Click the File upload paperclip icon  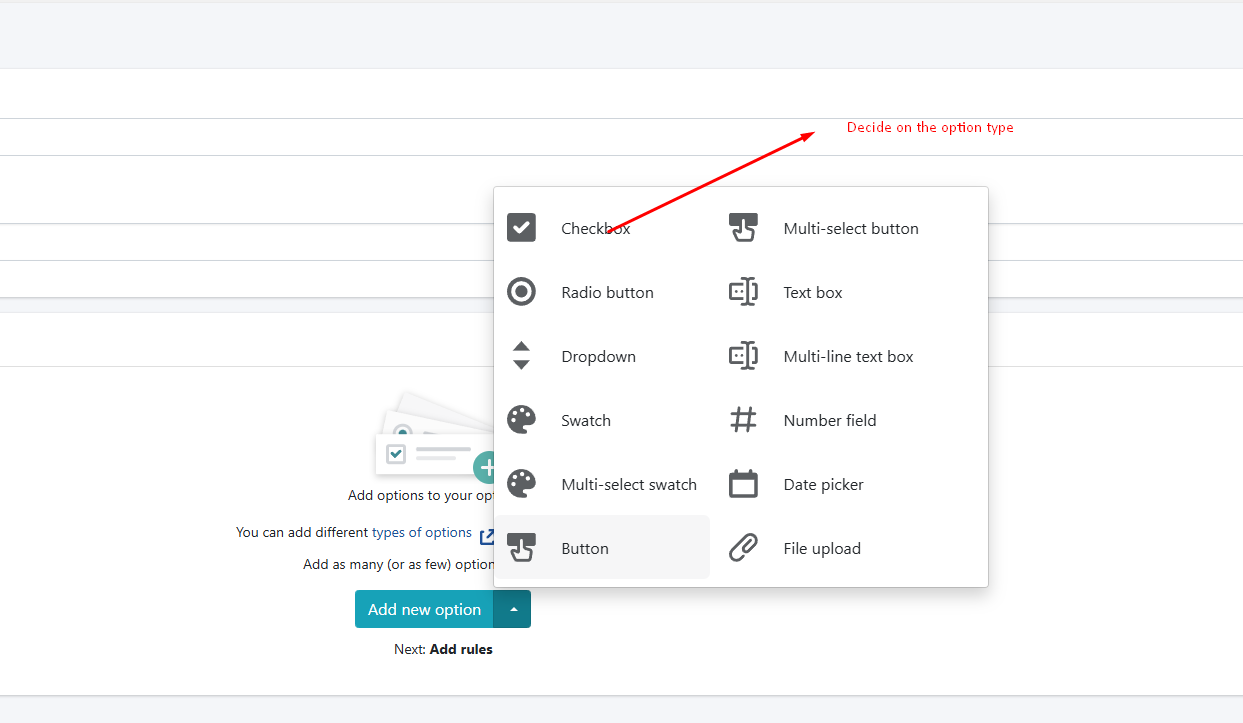point(743,548)
